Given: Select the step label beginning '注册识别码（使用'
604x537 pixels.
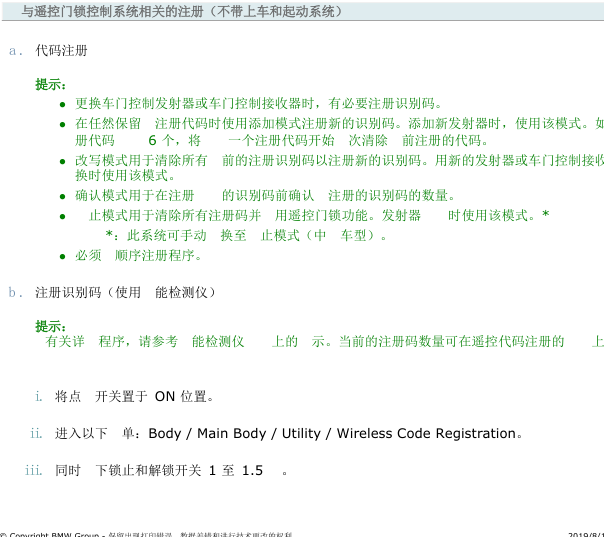Looking at the screenshot, I should pyautogui.click(x=125, y=292).
